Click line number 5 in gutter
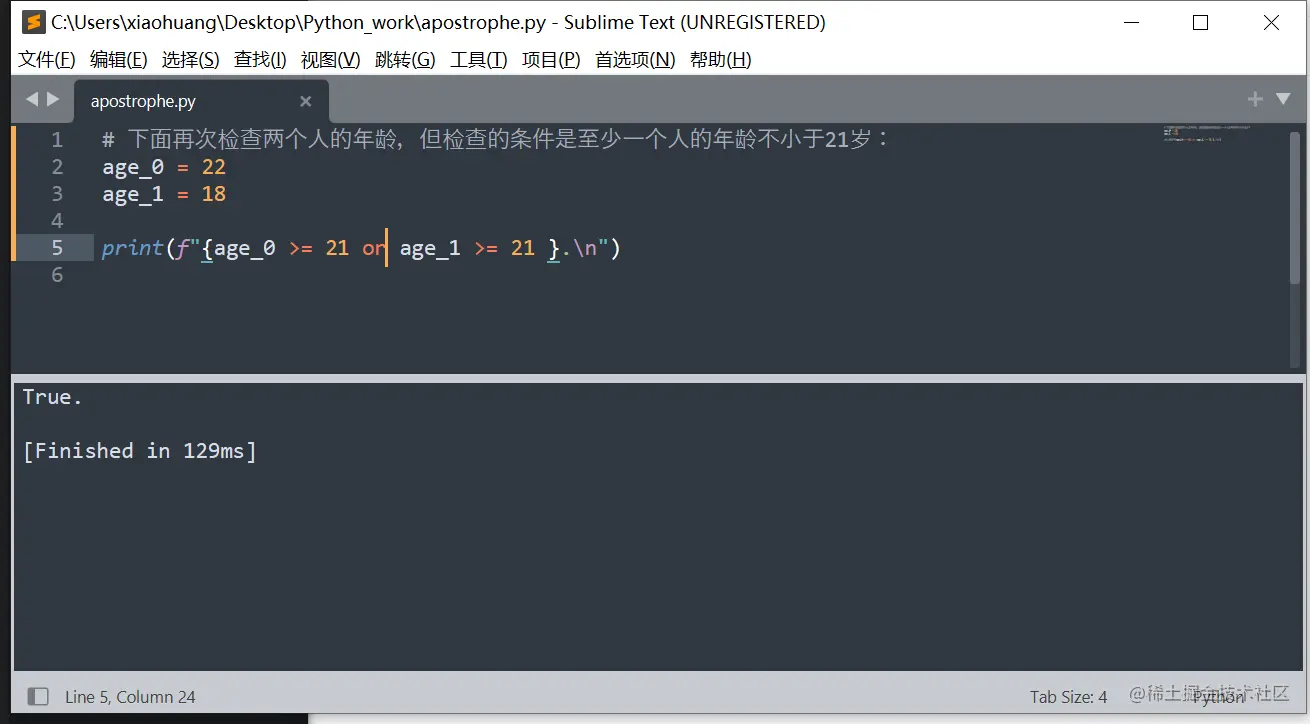 (x=57, y=248)
